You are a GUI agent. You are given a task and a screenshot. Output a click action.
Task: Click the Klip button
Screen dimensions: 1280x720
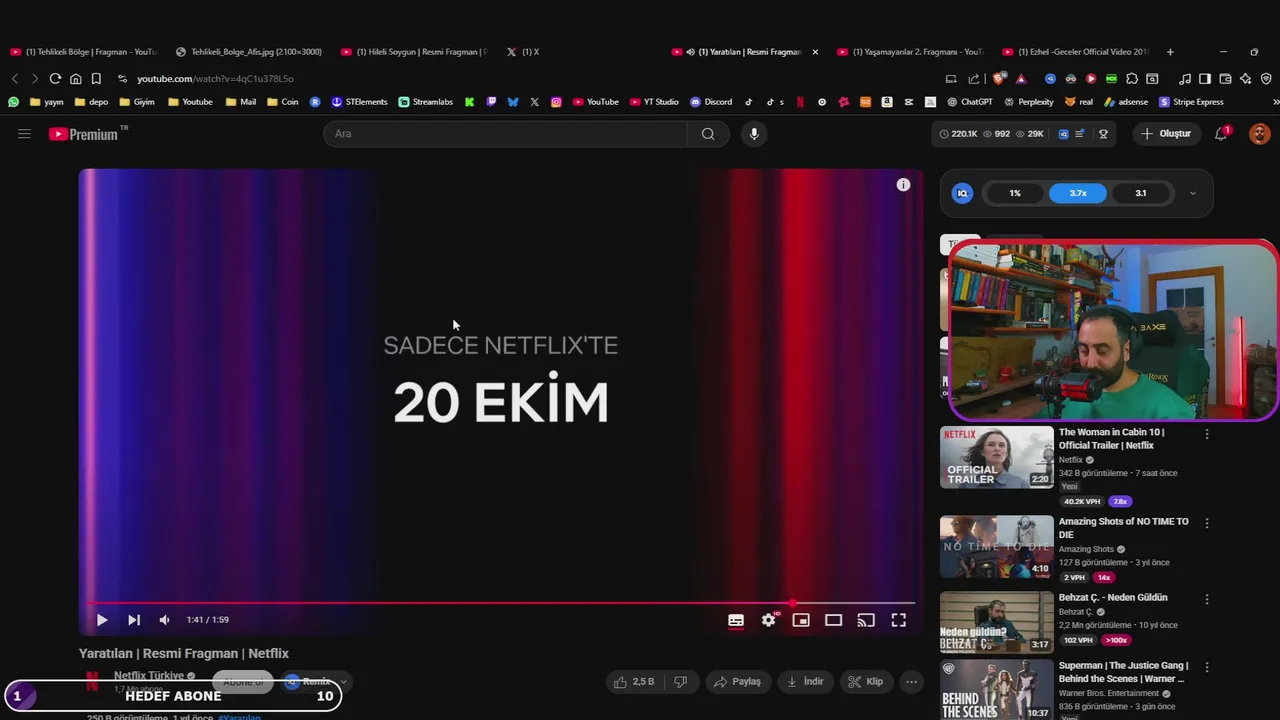[866, 682]
